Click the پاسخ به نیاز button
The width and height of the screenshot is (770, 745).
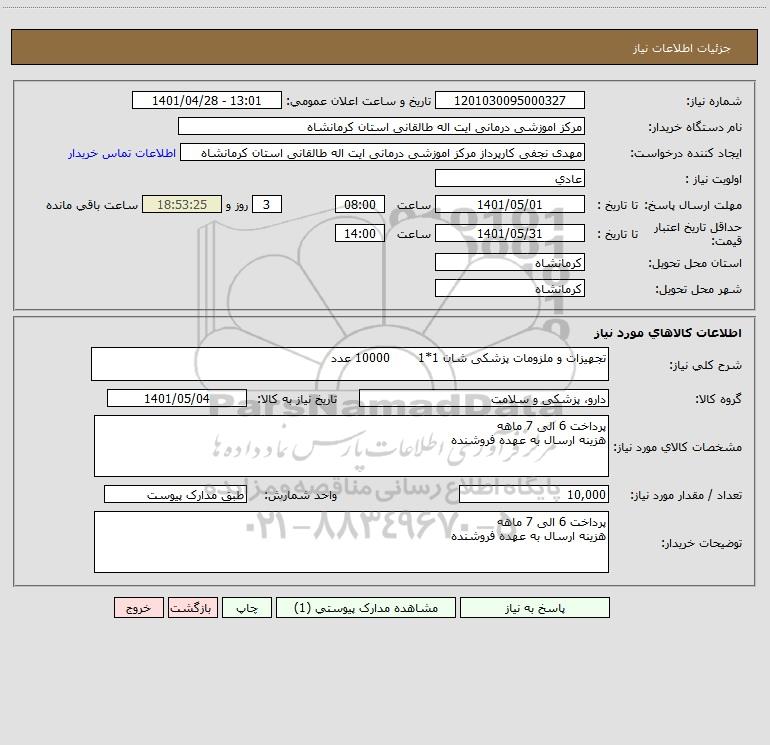click(x=535, y=608)
